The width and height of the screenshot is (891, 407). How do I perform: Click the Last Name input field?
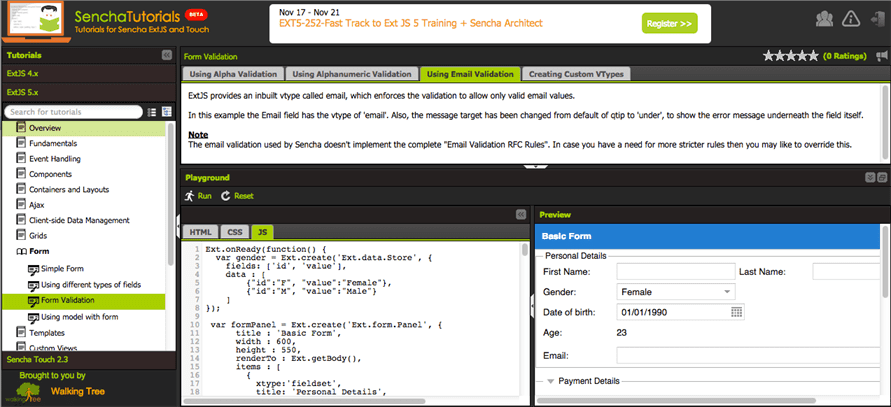click(x=846, y=272)
